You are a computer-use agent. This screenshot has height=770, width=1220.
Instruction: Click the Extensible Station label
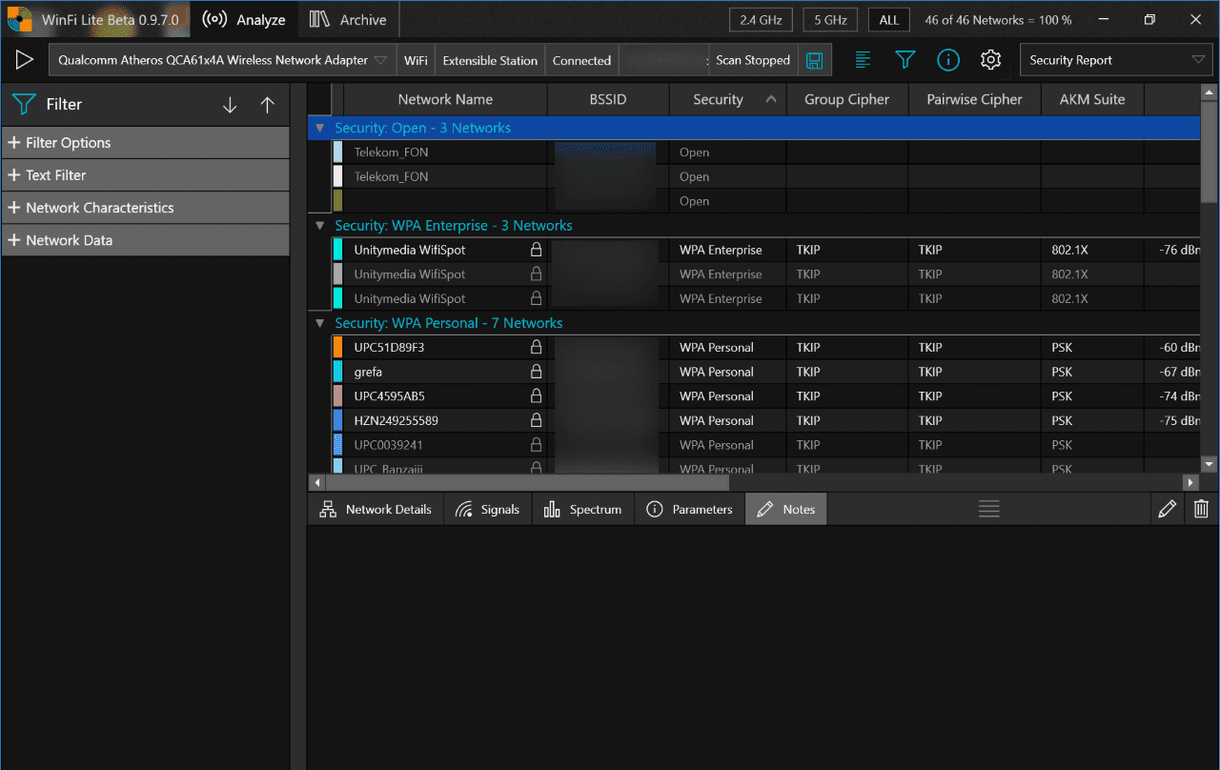pos(490,60)
